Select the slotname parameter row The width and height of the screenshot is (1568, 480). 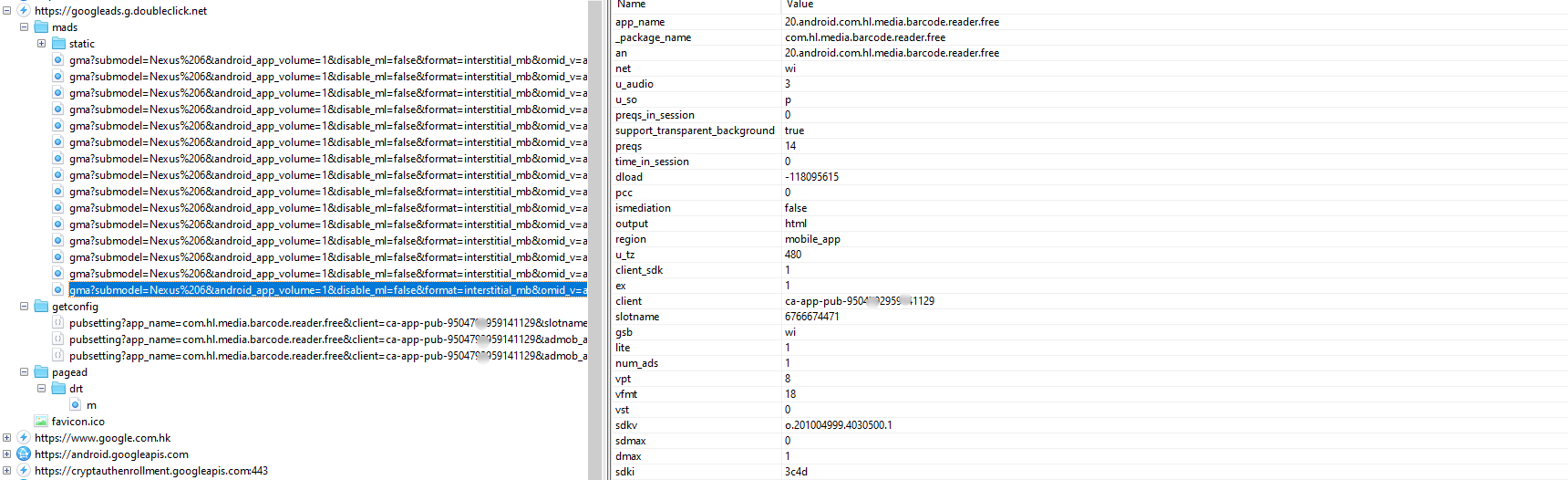tap(637, 317)
